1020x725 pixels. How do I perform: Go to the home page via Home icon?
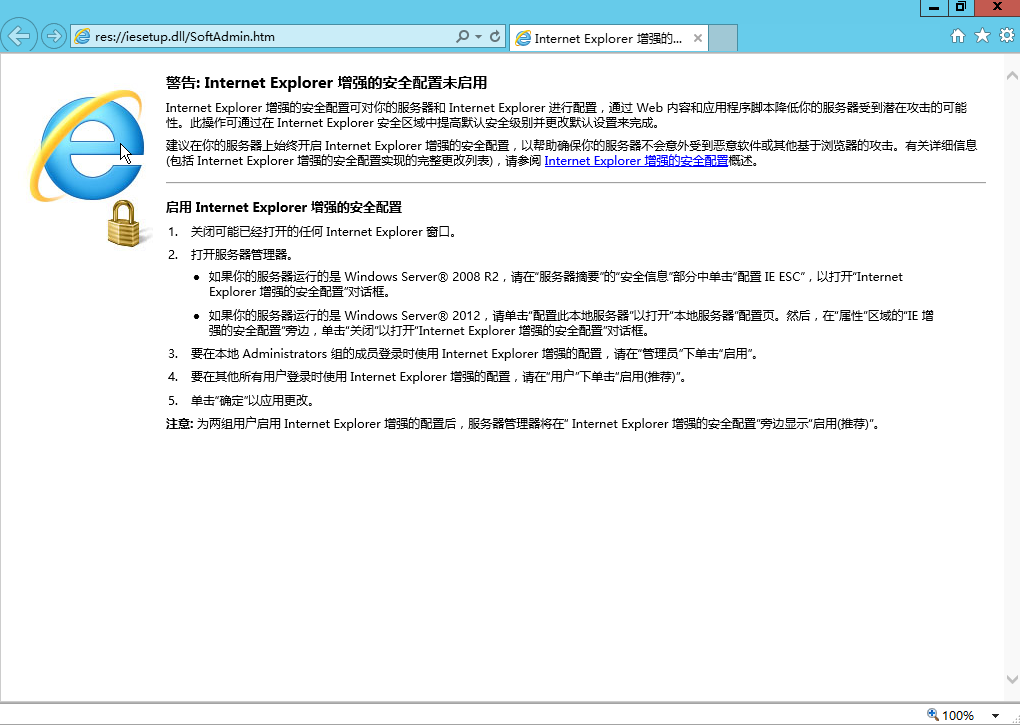958,36
